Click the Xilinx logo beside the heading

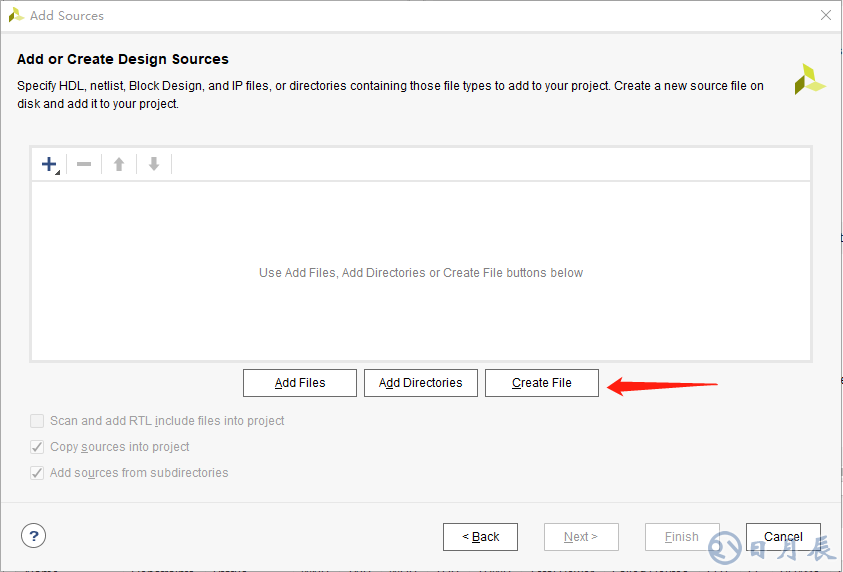coord(809,79)
